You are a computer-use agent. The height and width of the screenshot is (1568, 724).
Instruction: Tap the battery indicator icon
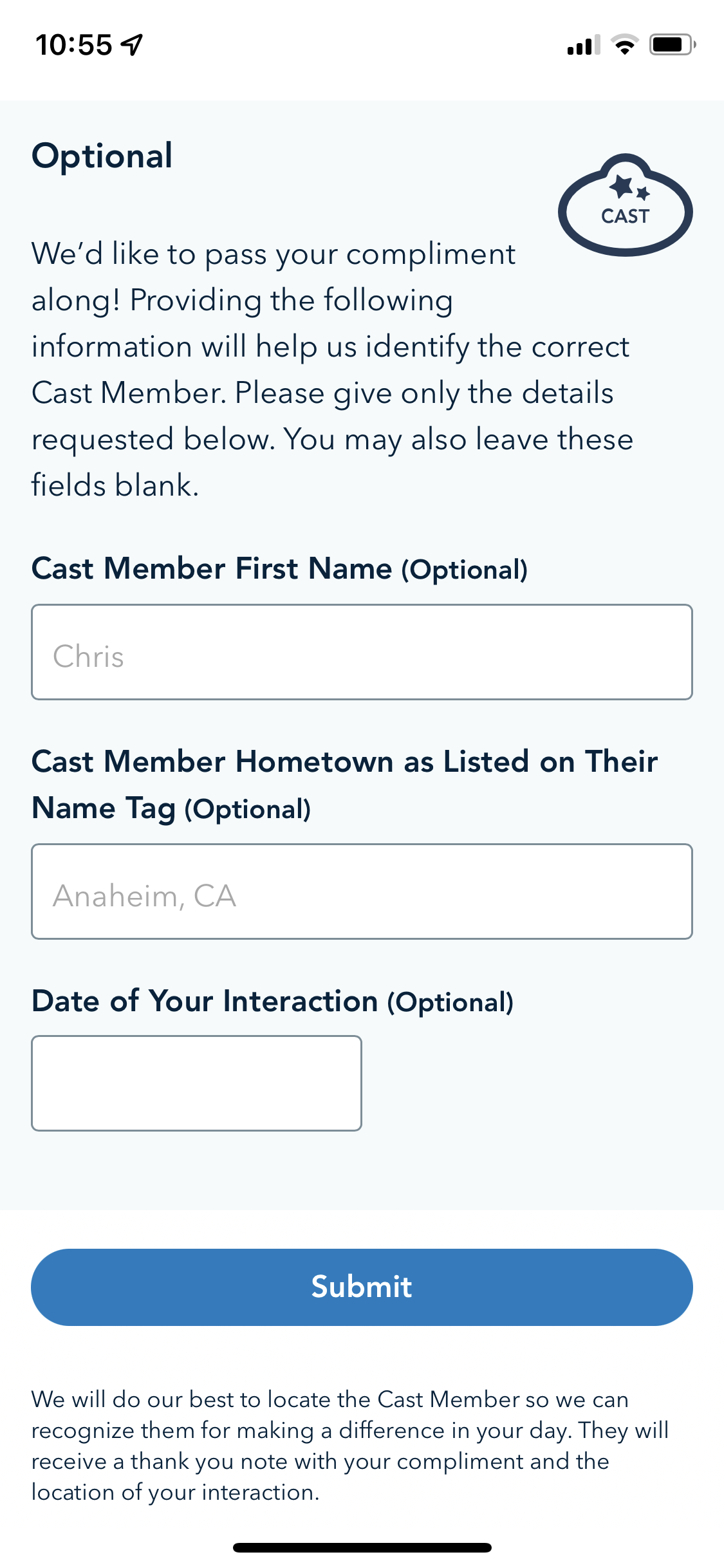click(673, 44)
